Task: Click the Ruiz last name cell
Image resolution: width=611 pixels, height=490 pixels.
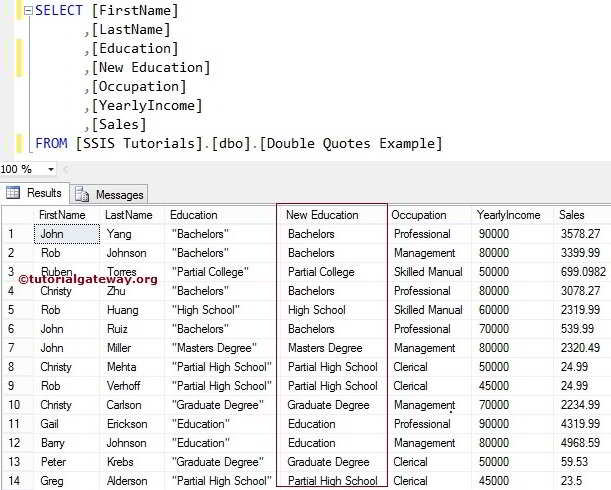Action: 132,329
